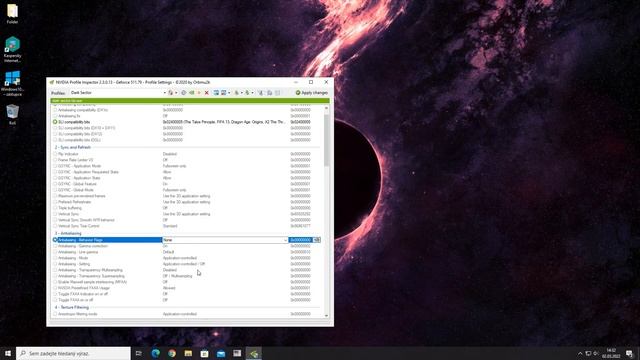
Task: Select the 'Anisotropic filtering mode' row
Action: coord(188,314)
